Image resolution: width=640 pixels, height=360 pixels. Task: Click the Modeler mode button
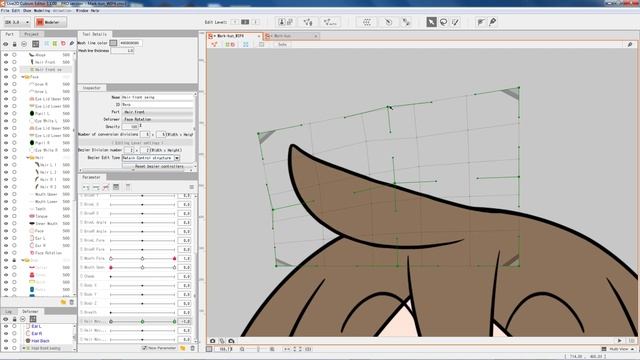[x=50, y=22]
